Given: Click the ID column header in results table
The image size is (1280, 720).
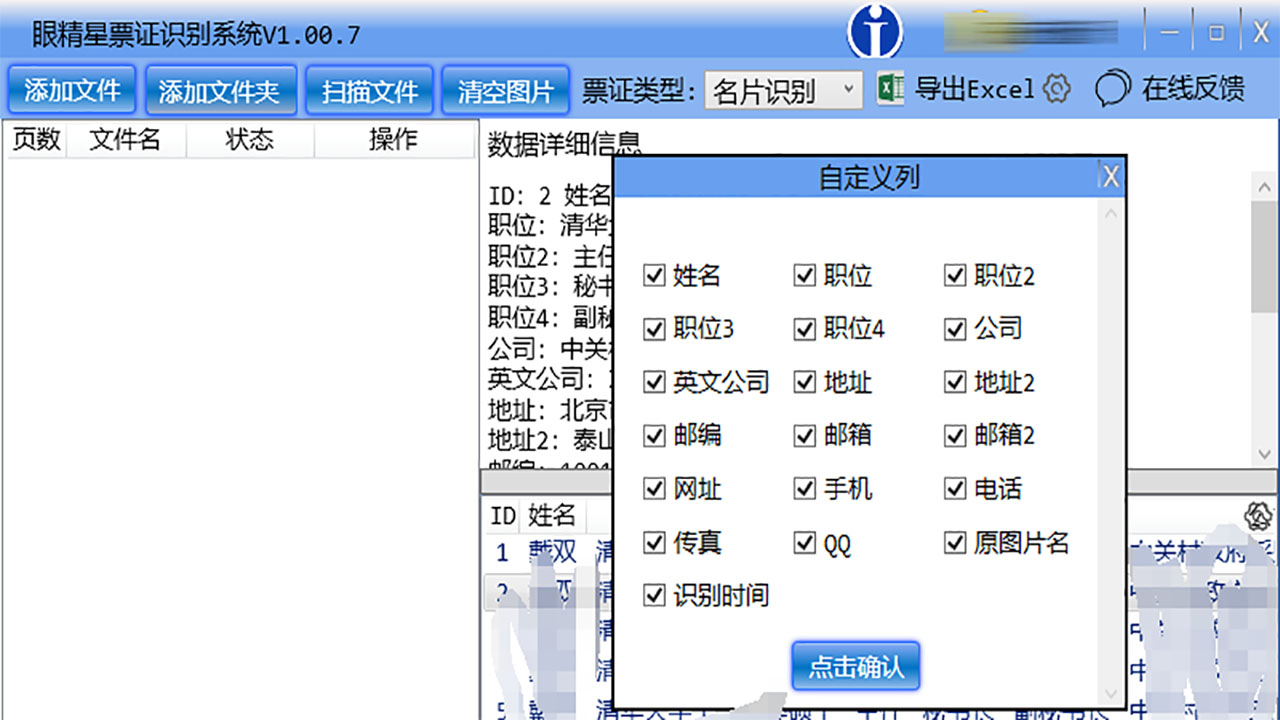Looking at the screenshot, I should pyautogui.click(x=503, y=516).
